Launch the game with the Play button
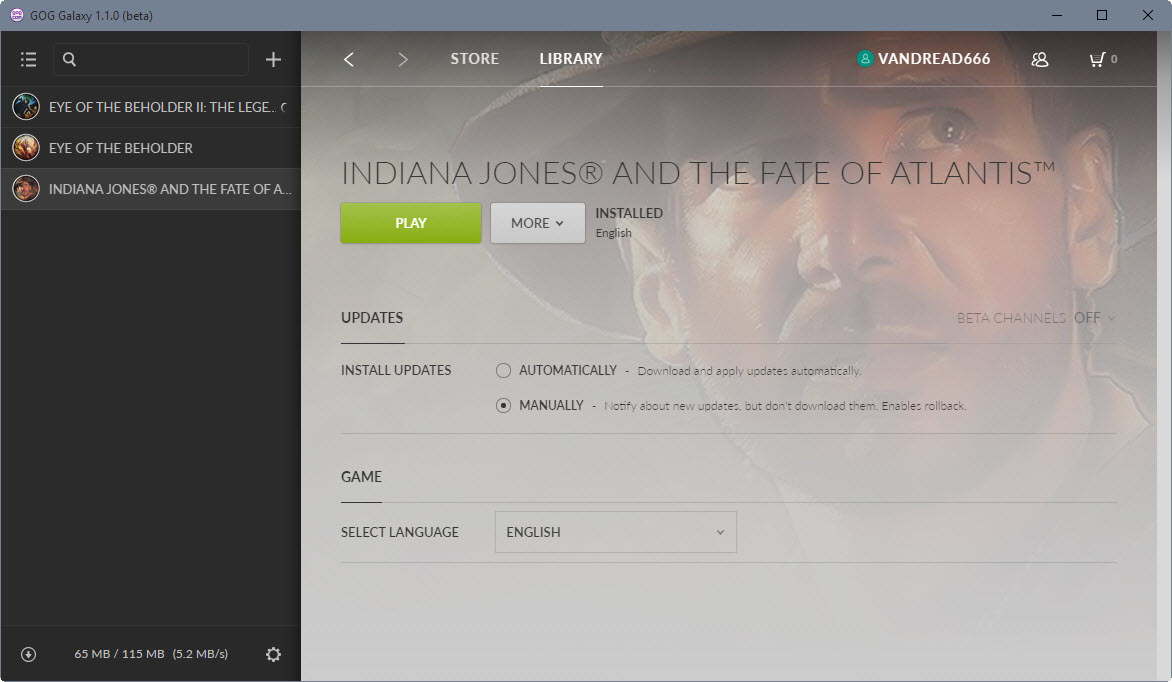Image resolution: width=1172 pixels, height=682 pixels. tap(411, 223)
